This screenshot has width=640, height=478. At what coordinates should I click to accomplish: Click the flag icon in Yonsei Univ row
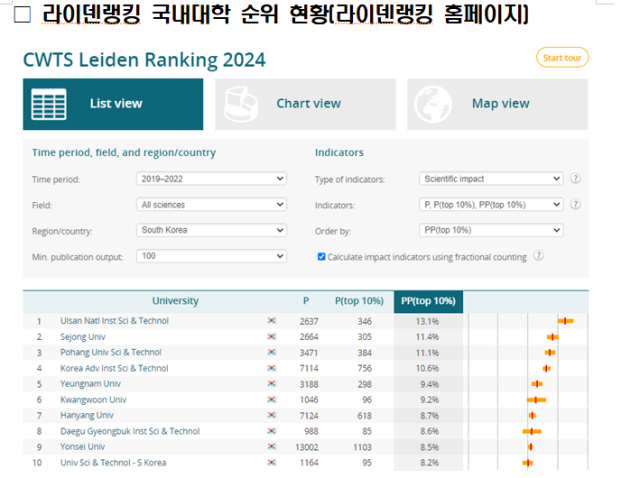271,447
